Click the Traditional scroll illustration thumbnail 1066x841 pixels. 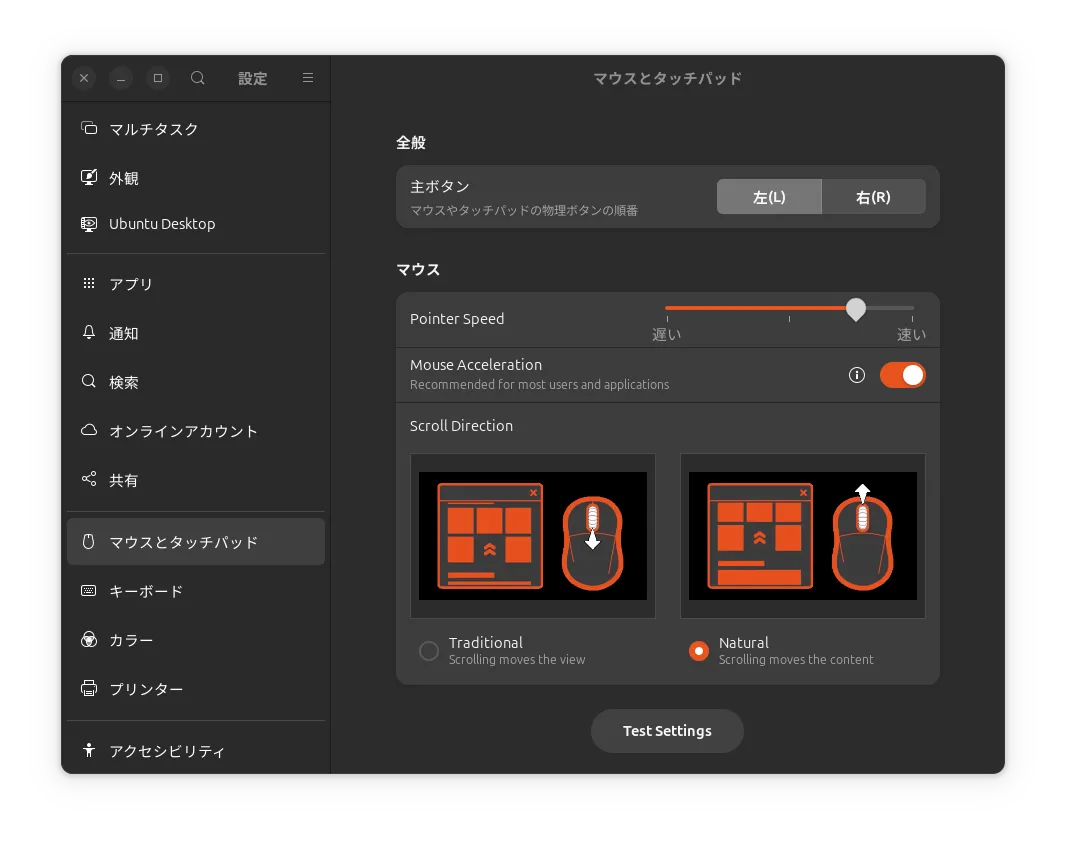point(533,536)
